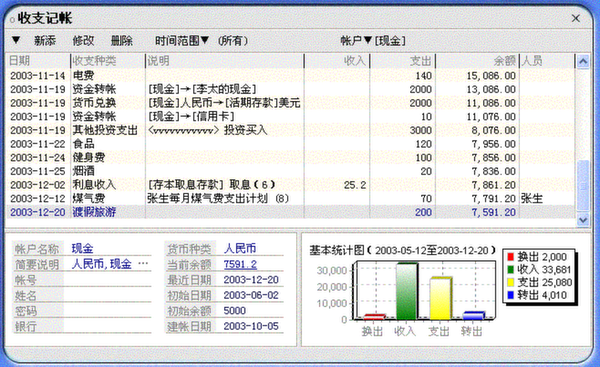Image resolution: width=600 pixels, height=367 pixels.
Task: Select the 货币兑换 currency exchange row
Action: tap(291, 103)
